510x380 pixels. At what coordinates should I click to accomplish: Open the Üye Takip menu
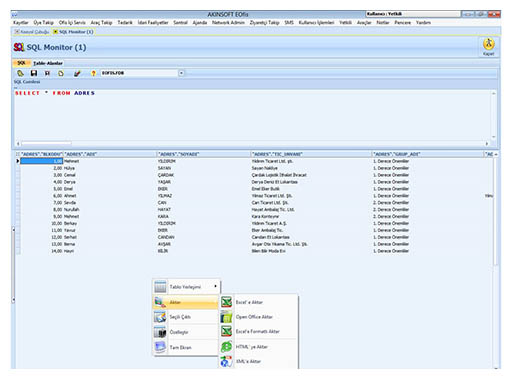pyautogui.click(x=43, y=23)
